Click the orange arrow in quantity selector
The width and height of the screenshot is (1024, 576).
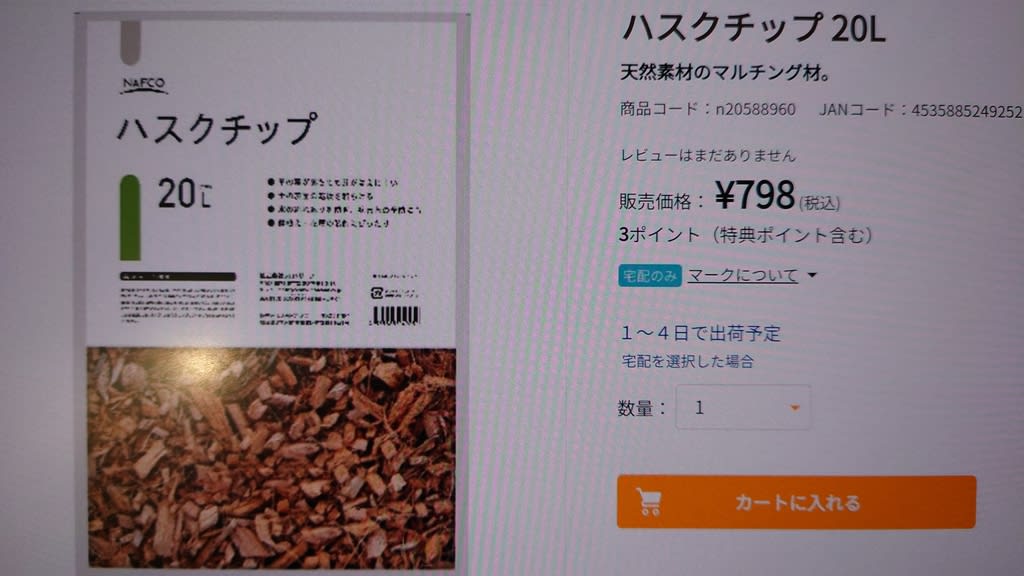tap(795, 408)
